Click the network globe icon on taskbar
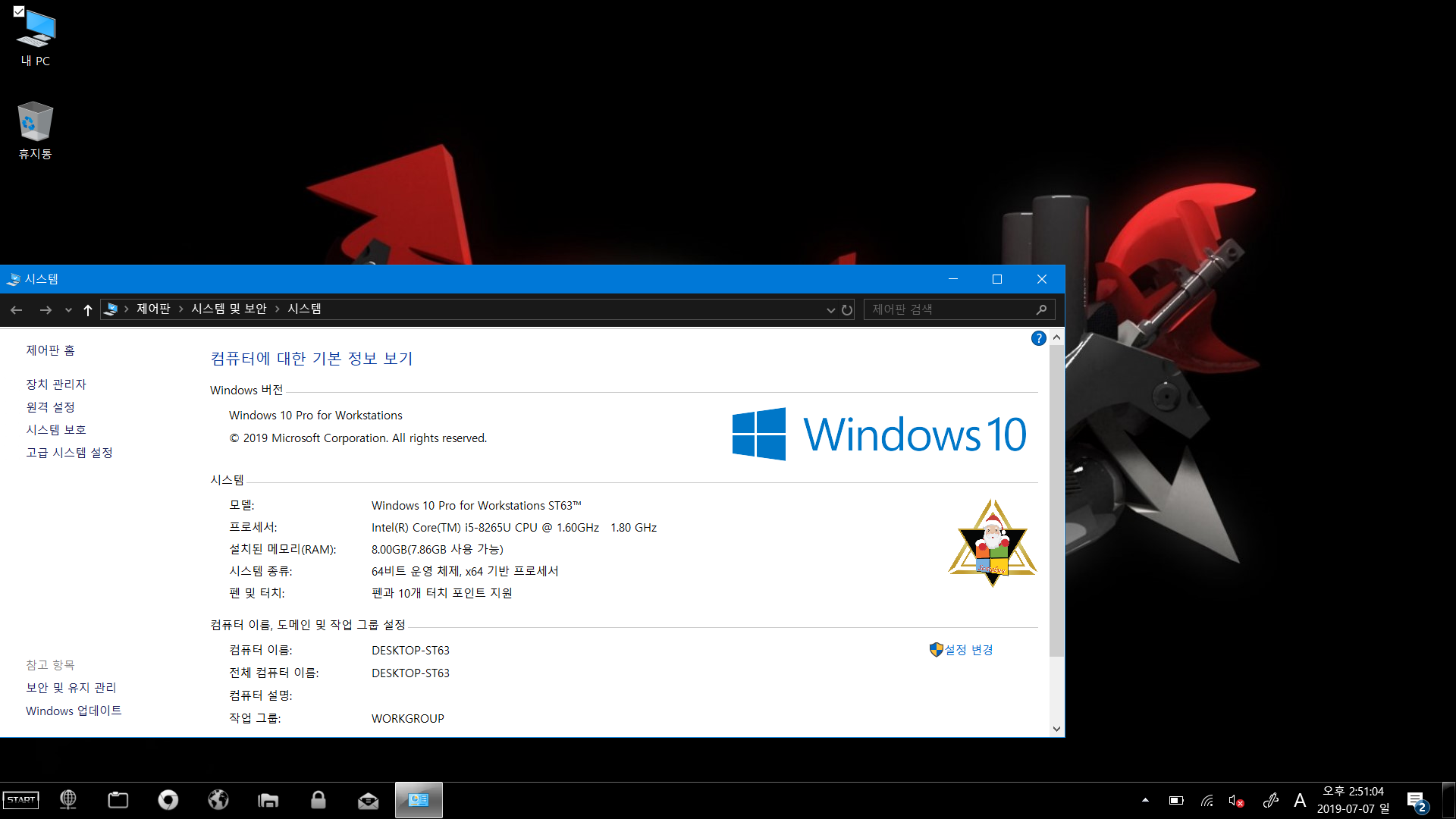The width and height of the screenshot is (1456, 819). [68, 800]
